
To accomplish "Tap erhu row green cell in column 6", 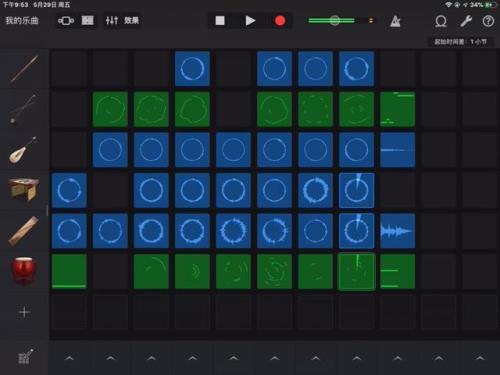I will coord(274,109).
